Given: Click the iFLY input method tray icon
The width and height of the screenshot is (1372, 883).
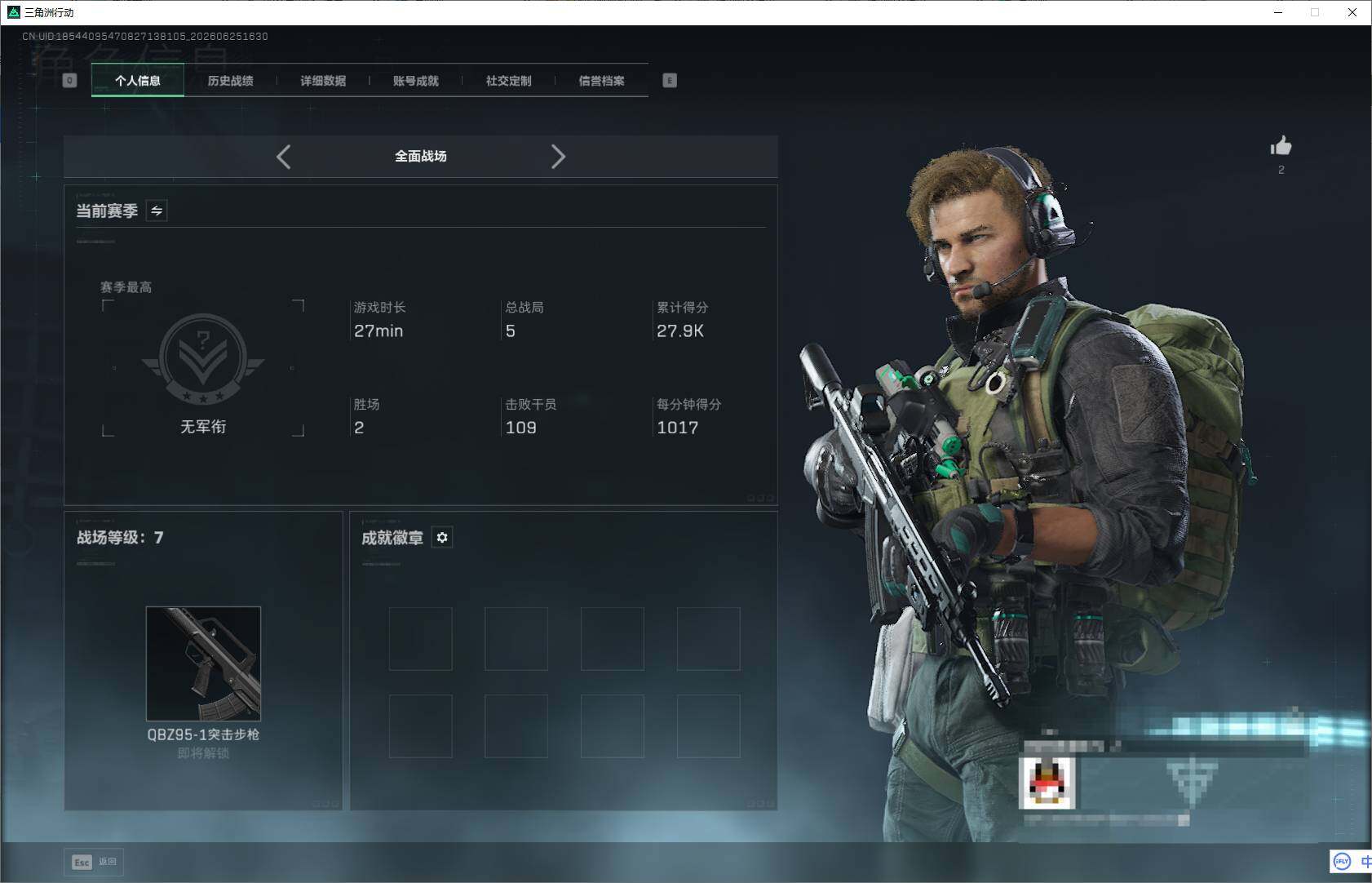Looking at the screenshot, I should tap(1342, 861).
